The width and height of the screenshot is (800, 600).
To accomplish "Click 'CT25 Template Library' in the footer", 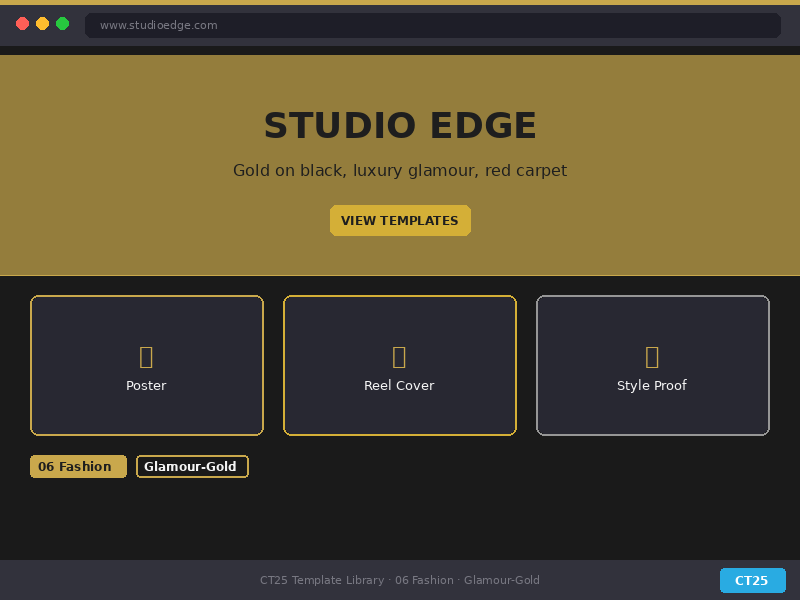I will click(x=321, y=581).
